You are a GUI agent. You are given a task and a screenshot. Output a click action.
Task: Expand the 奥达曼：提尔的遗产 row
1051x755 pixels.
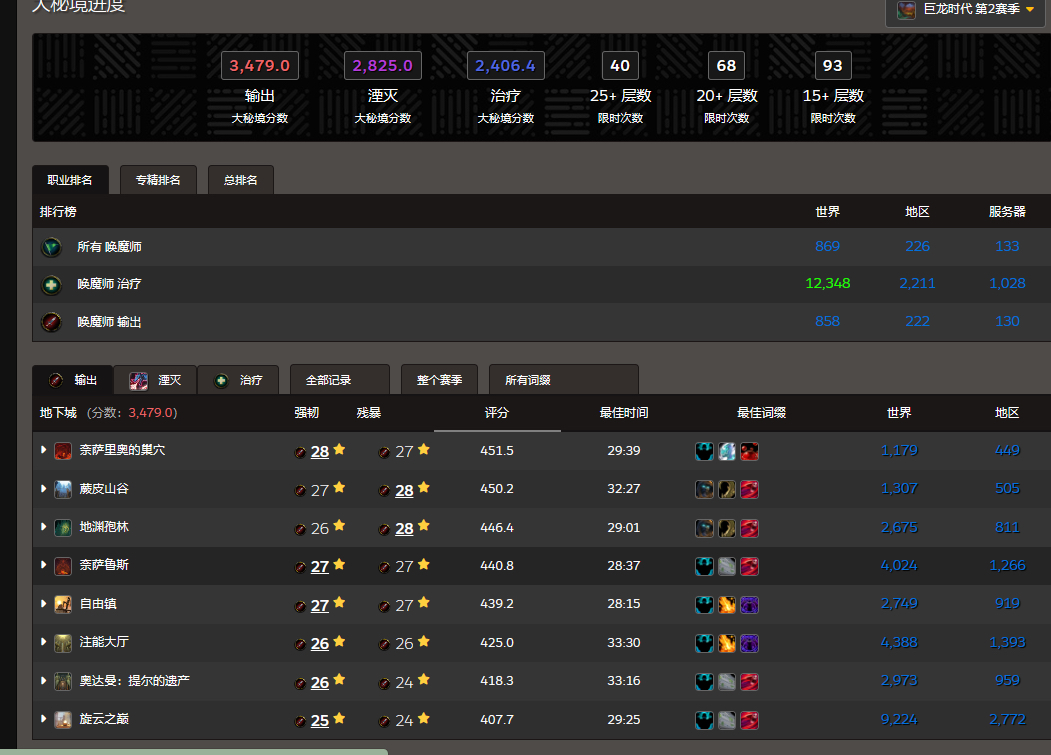pyautogui.click(x=43, y=681)
